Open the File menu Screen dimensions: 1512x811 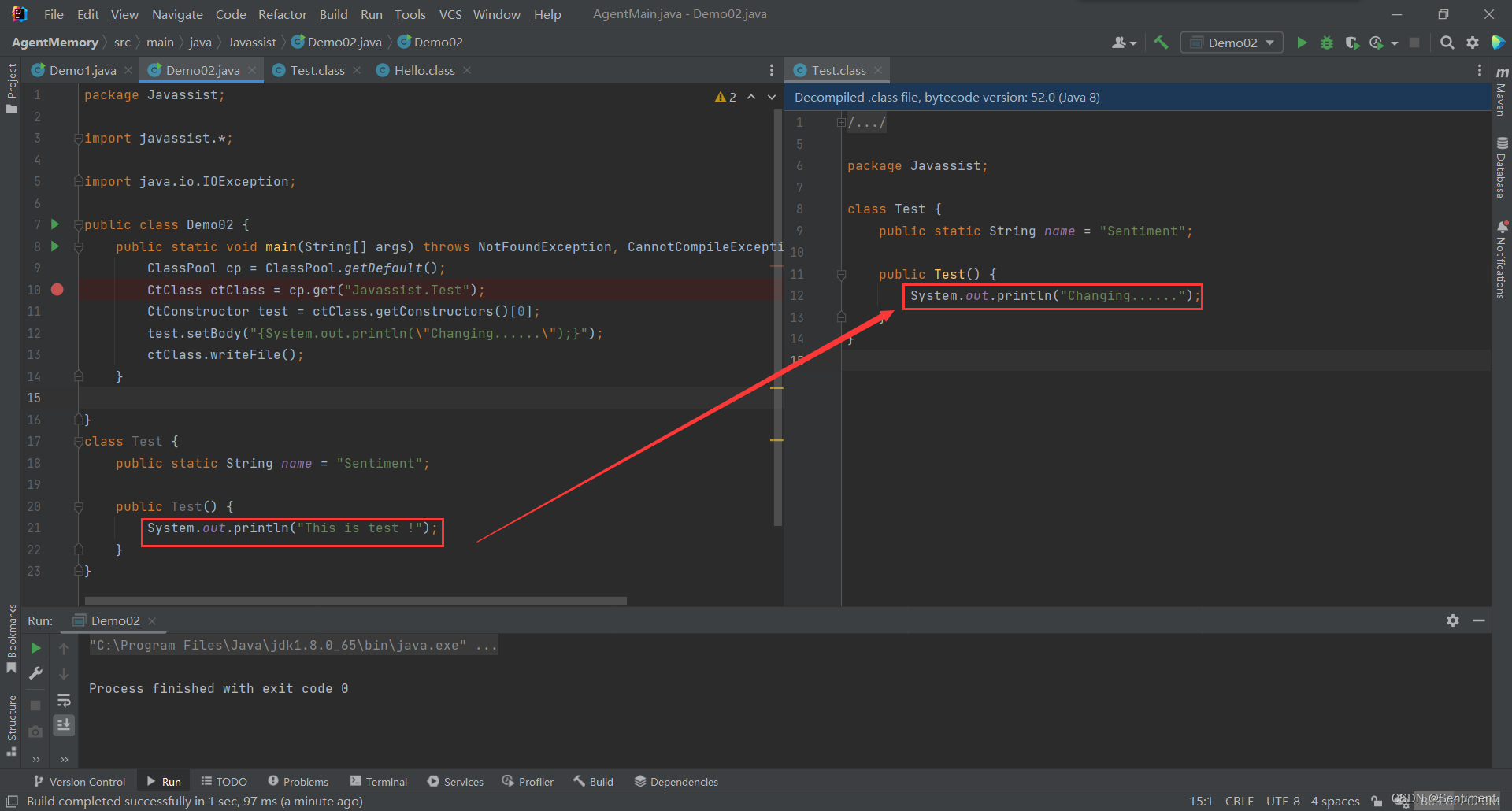(54, 14)
